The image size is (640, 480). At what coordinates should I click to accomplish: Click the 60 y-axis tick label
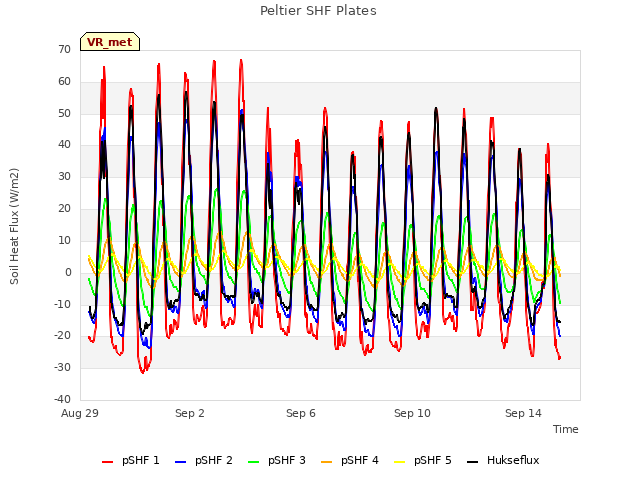pyautogui.click(x=64, y=82)
